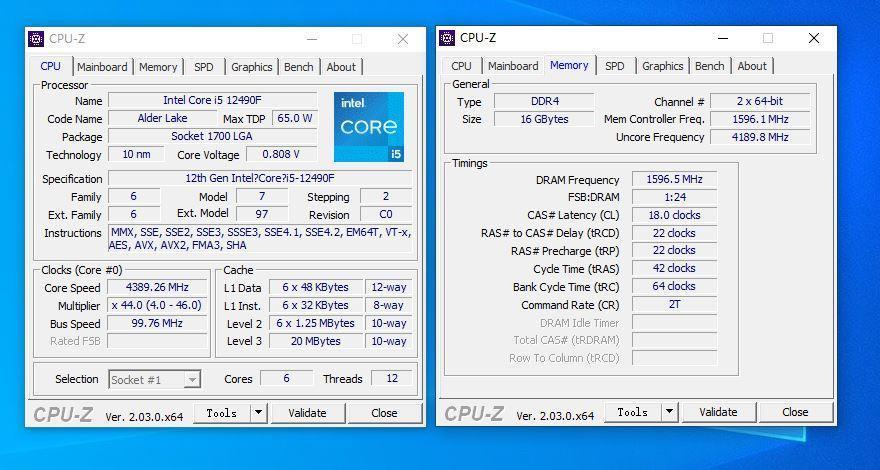The width and height of the screenshot is (880, 470).
Task: Open Graphics tab in right CPU-Z window
Action: [662, 66]
